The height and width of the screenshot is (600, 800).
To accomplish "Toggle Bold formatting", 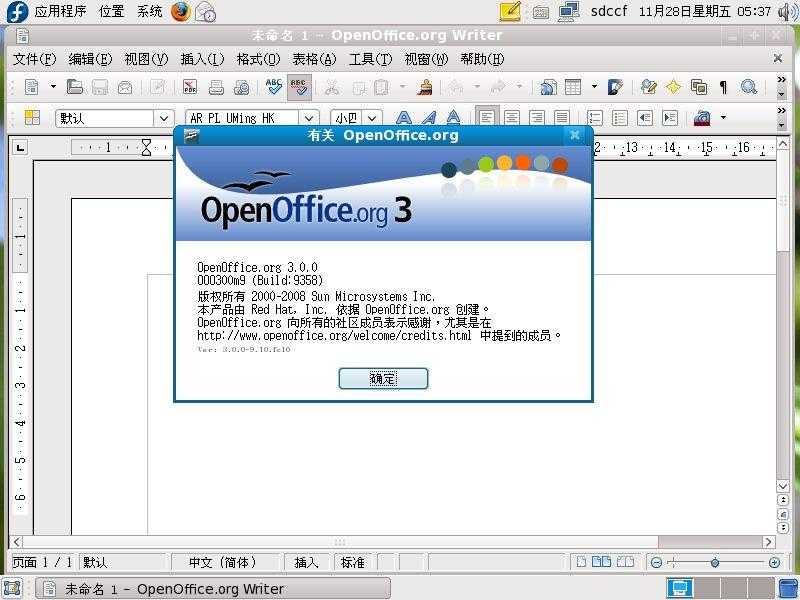I will pyautogui.click(x=404, y=118).
